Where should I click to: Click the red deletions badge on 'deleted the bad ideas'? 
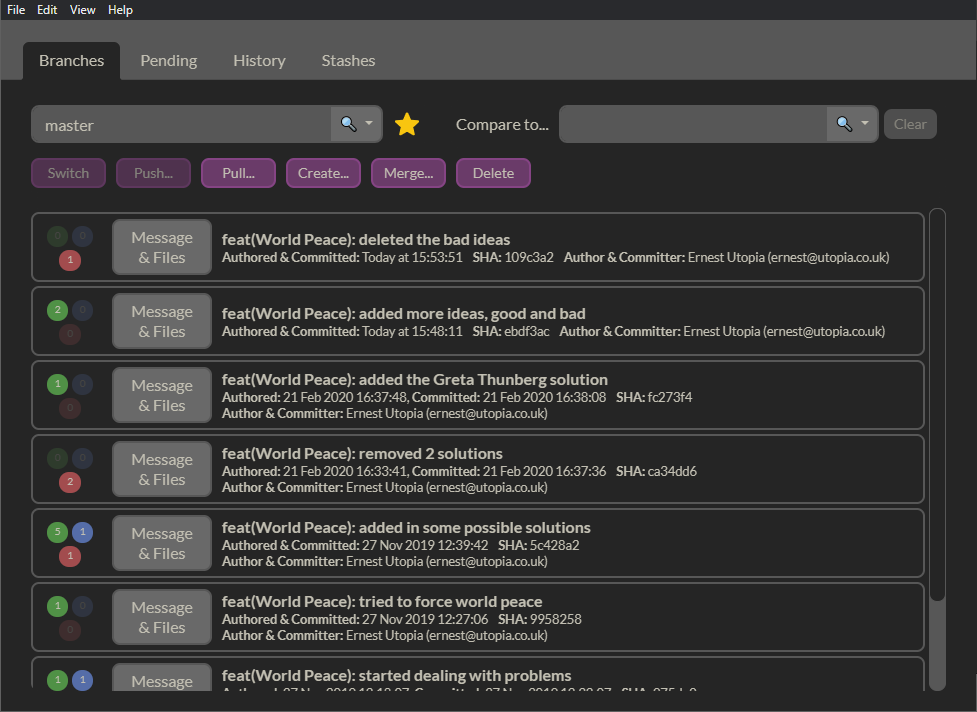(70, 259)
